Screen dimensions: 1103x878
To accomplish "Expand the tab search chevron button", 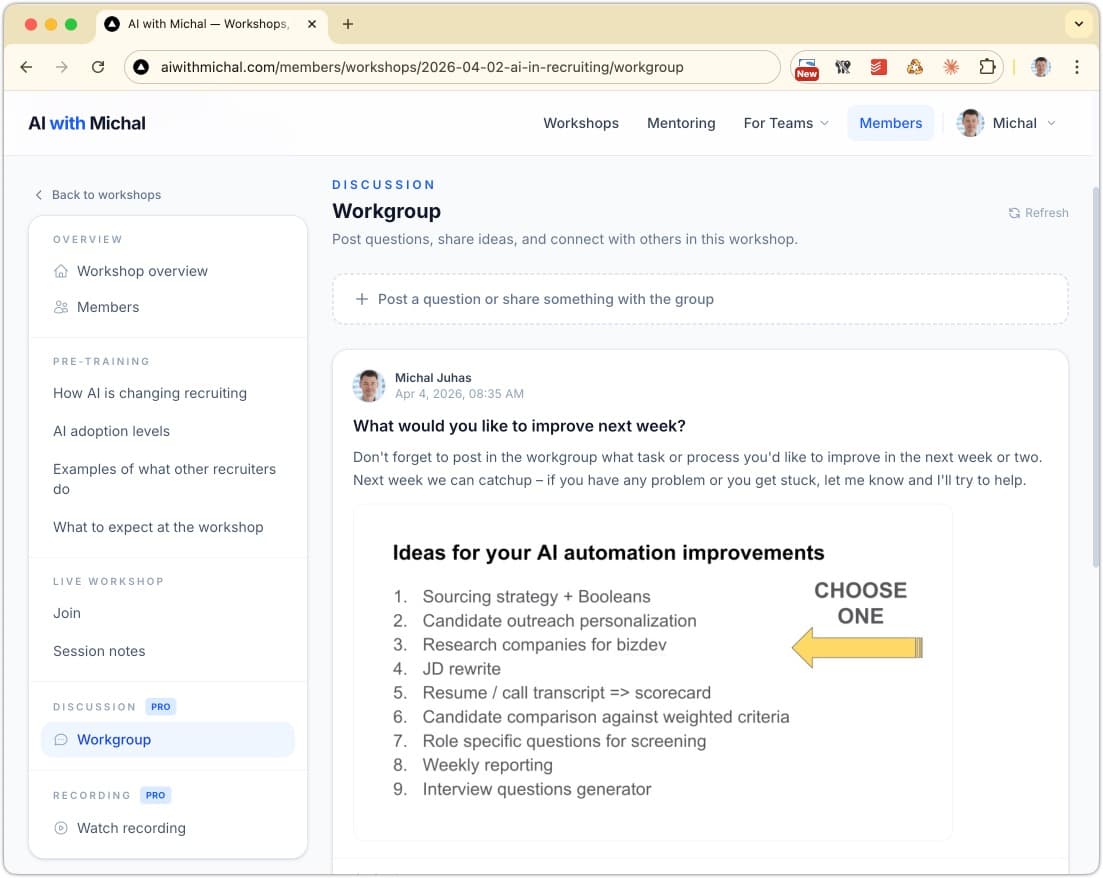I will click(x=1078, y=24).
